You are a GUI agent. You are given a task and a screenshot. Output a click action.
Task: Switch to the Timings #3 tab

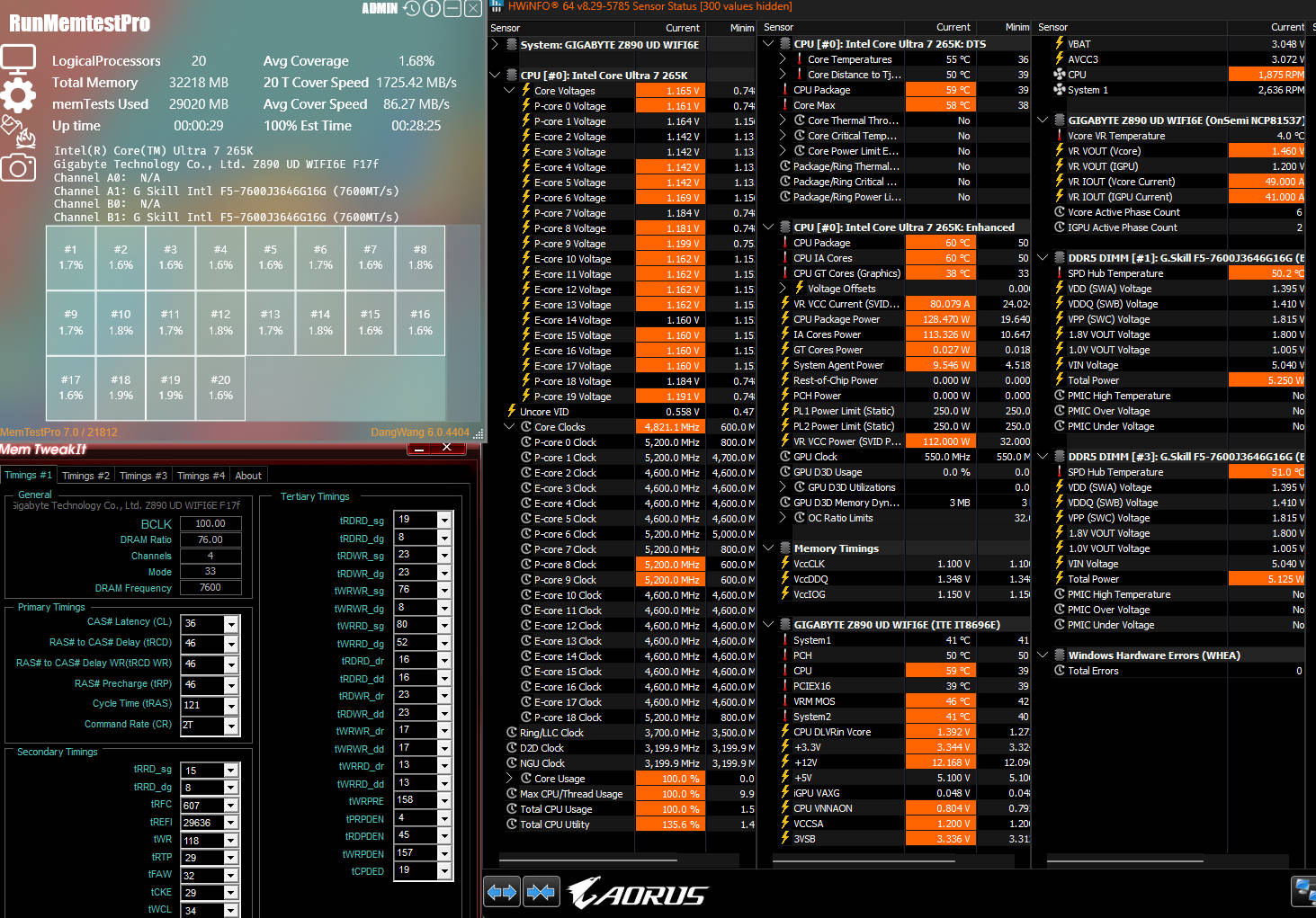pyautogui.click(x=143, y=476)
